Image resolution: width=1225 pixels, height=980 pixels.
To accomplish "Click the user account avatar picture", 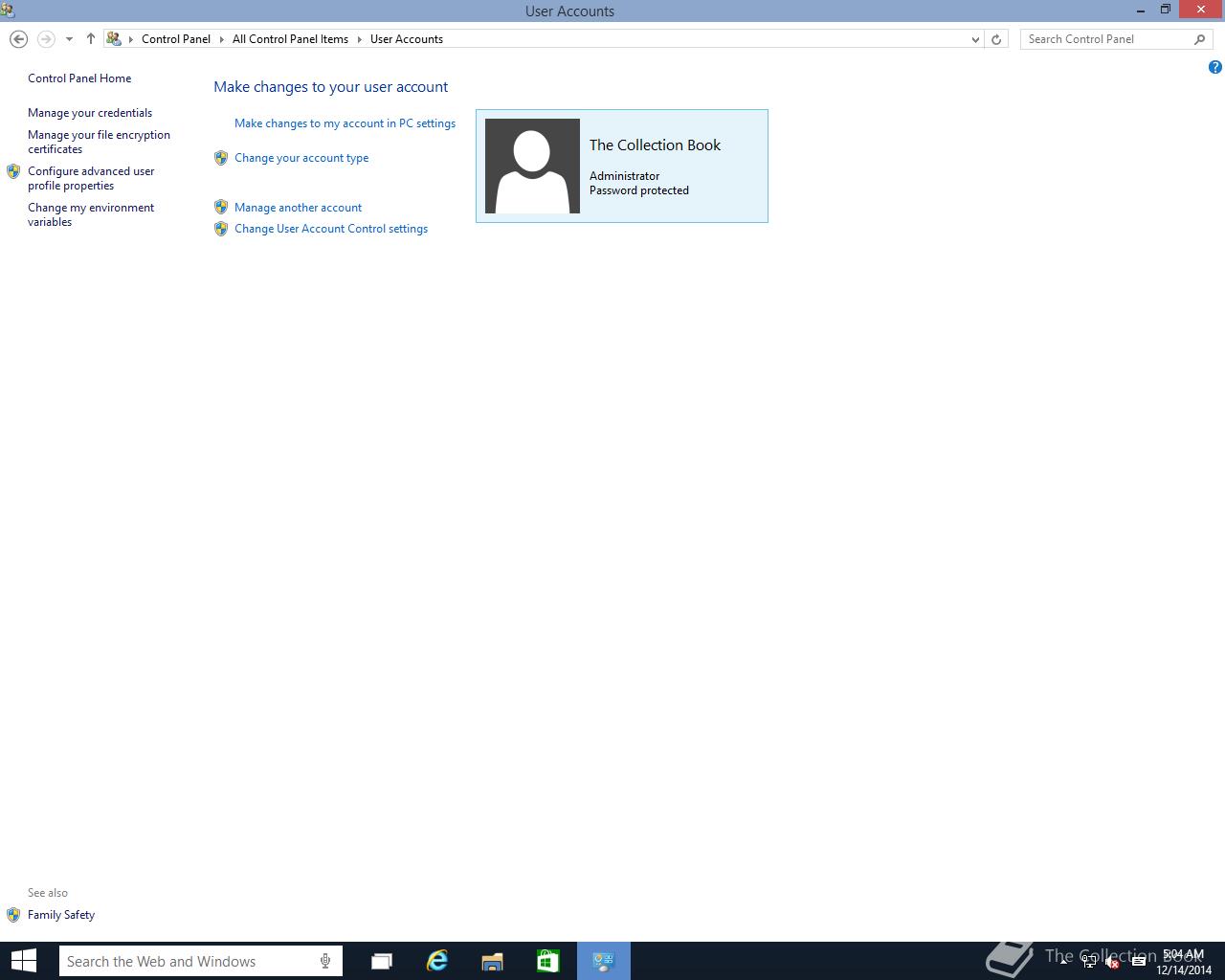I will tap(532, 166).
